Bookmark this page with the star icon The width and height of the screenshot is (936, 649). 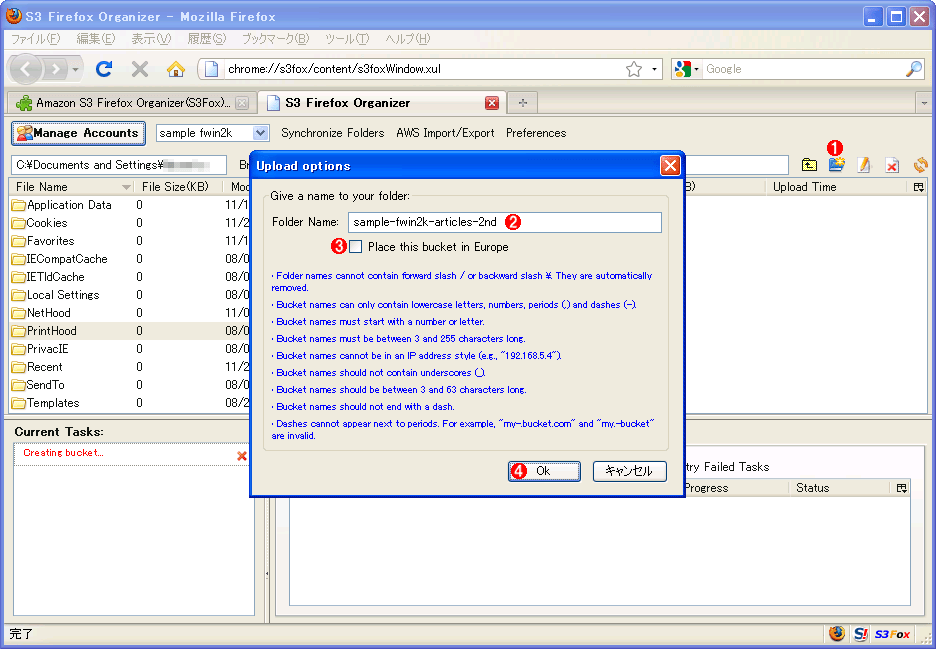coord(634,69)
